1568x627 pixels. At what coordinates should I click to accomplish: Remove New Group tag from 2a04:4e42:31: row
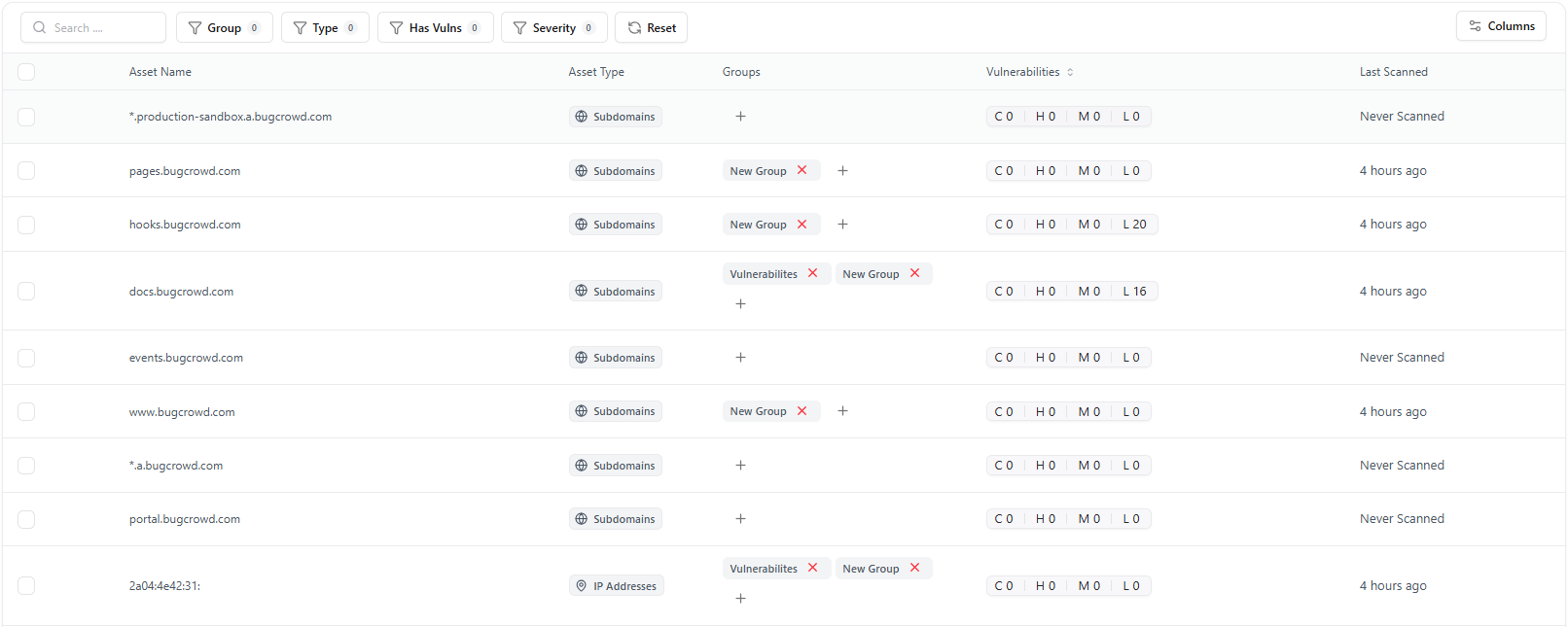pos(915,568)
